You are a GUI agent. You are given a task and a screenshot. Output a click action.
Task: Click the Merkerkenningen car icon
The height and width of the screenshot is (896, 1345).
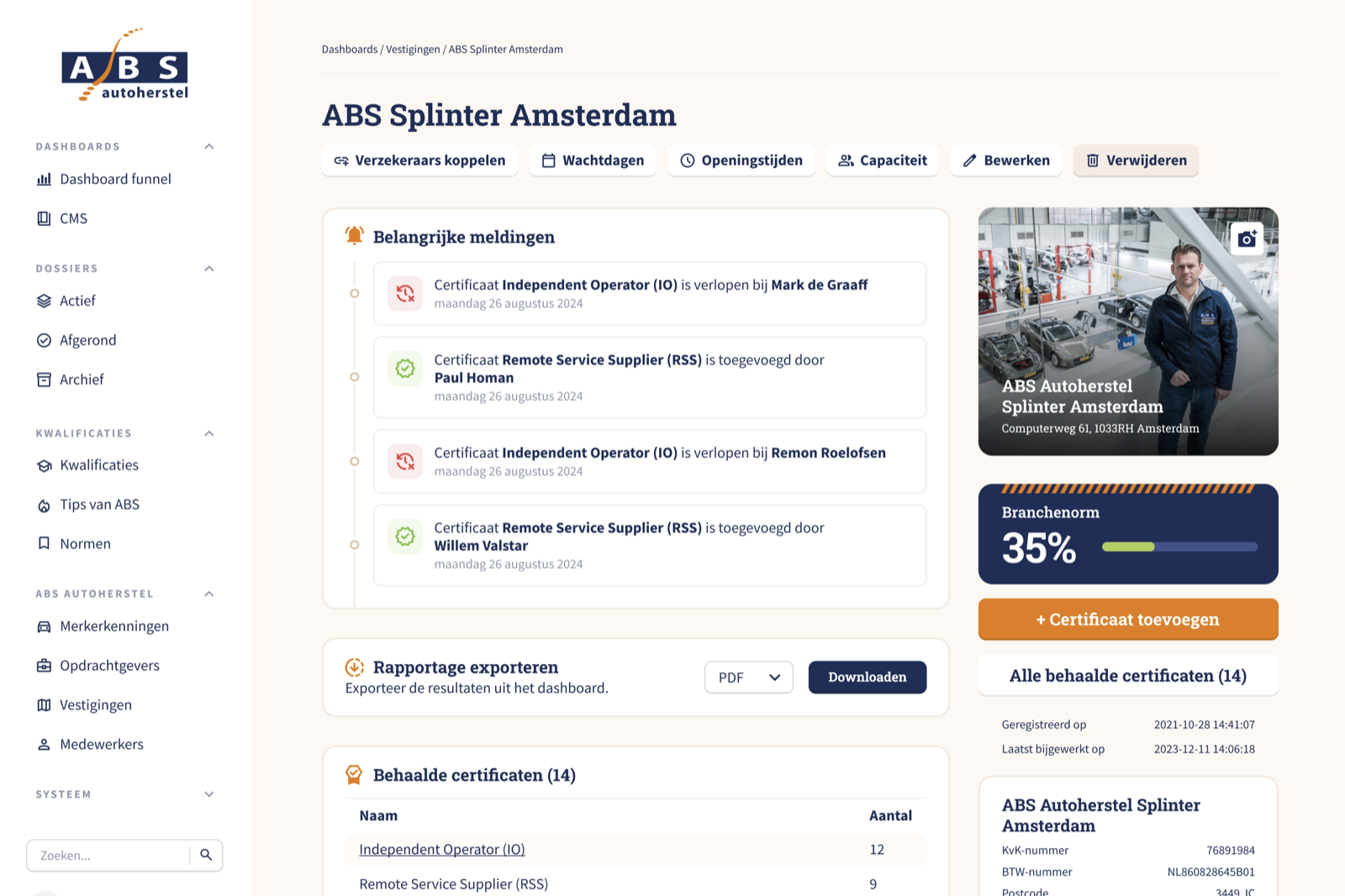44,626
